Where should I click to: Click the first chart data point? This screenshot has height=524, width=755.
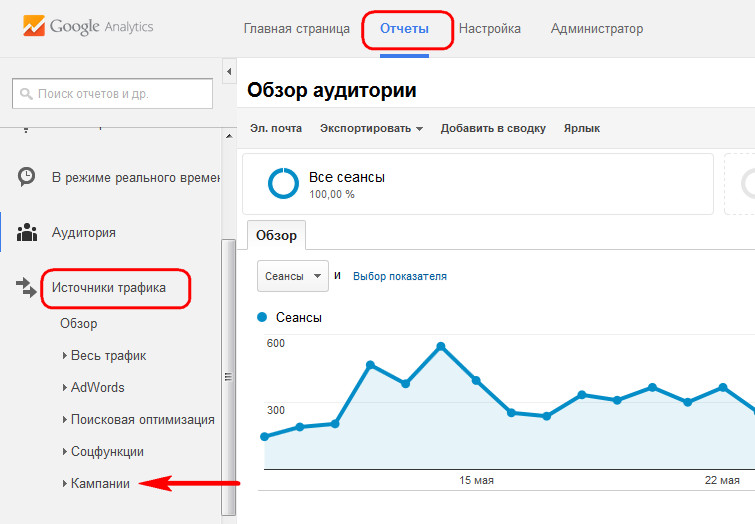(x=264, y=436)
